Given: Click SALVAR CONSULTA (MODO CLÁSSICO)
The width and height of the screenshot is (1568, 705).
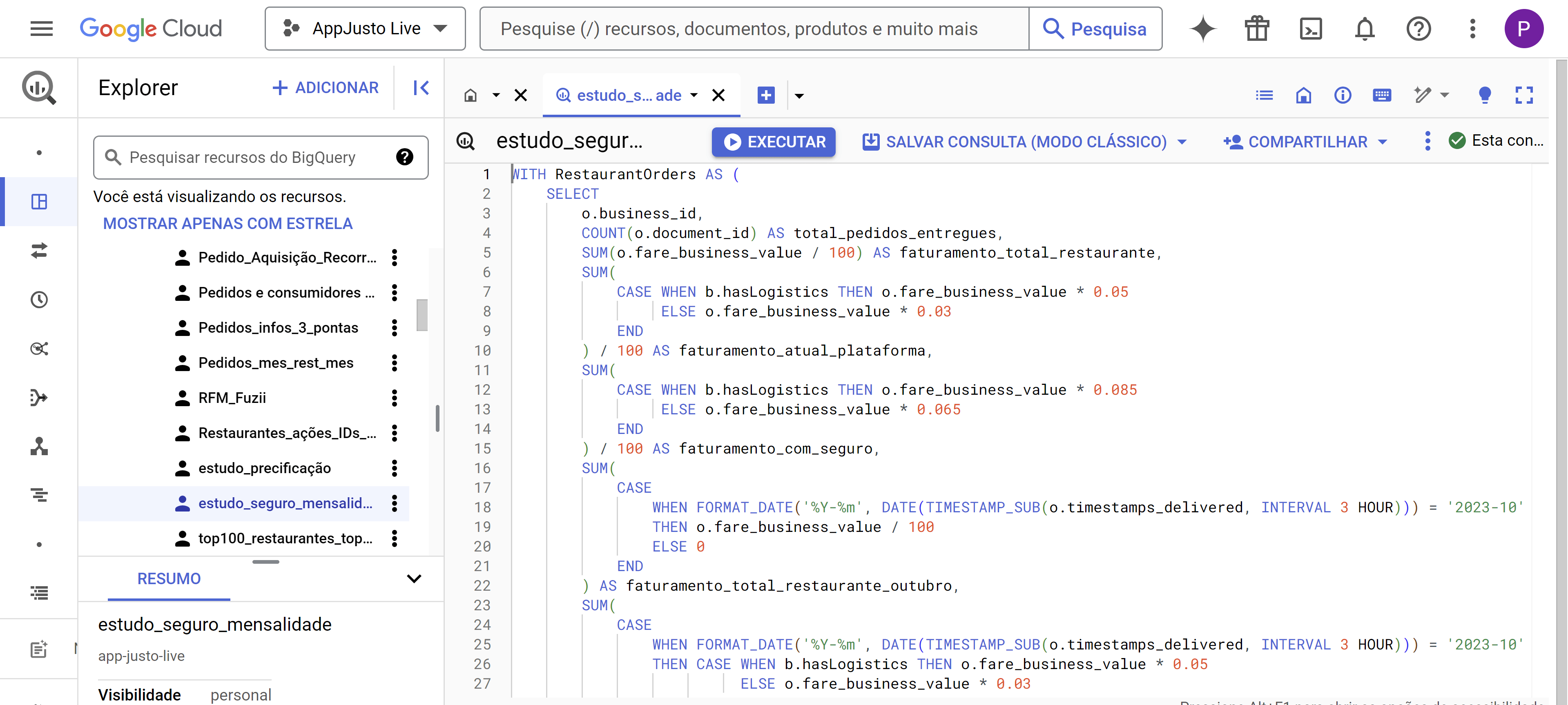Looking at the screenshot, I should point(1015,142).
